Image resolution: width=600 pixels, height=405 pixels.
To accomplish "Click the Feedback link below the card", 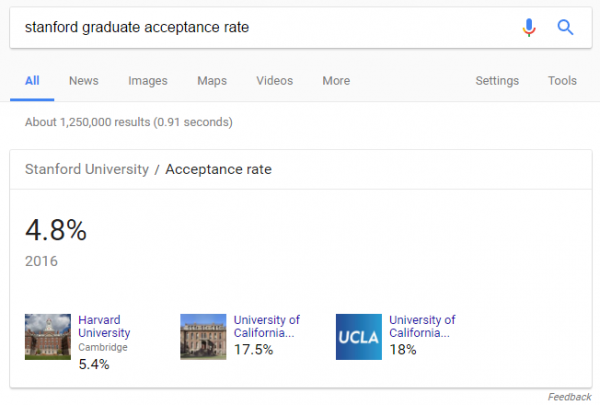I will 569,397.
